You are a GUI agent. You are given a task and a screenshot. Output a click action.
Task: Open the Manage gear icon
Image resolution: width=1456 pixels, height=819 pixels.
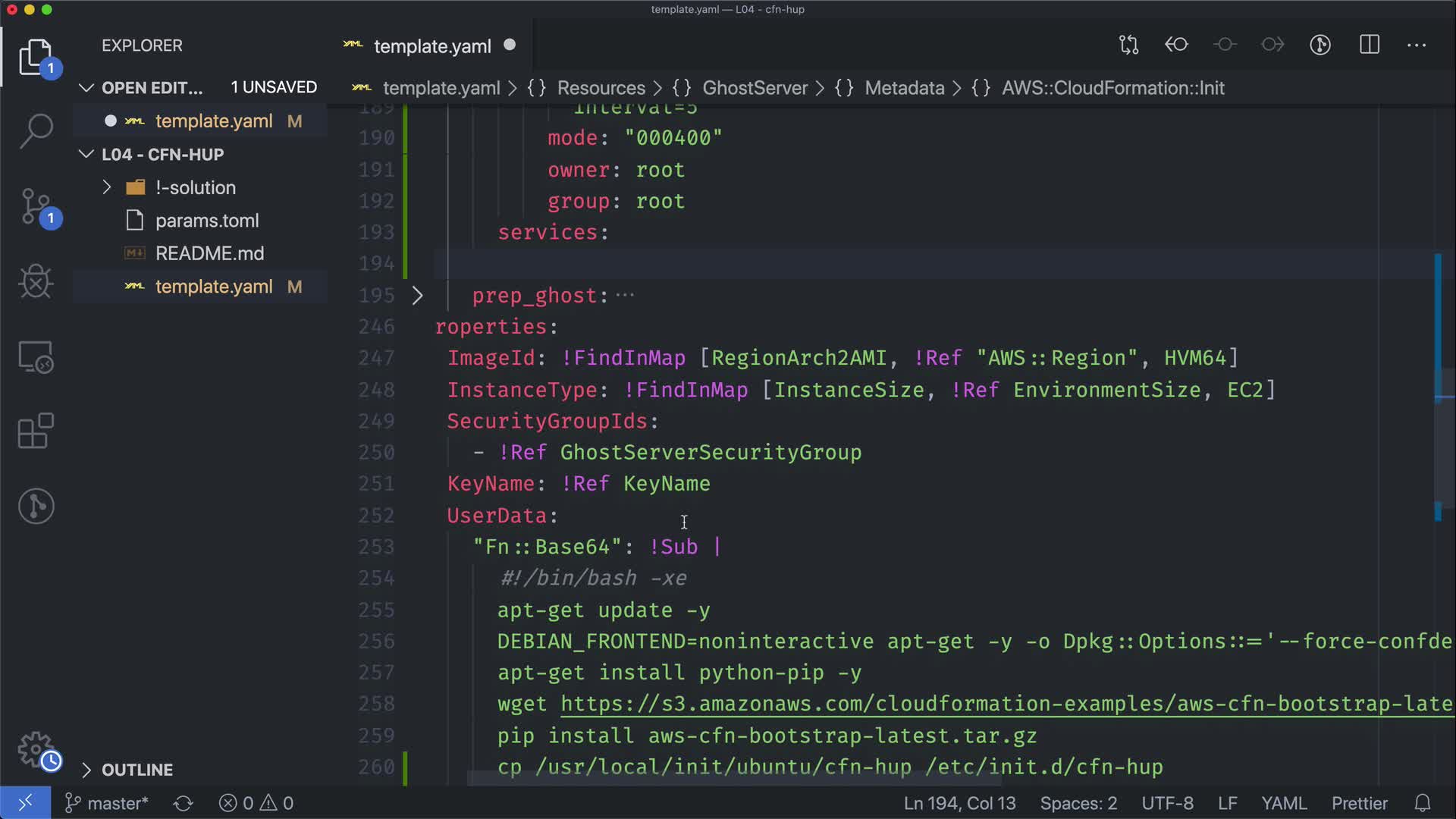click(36, 749)
